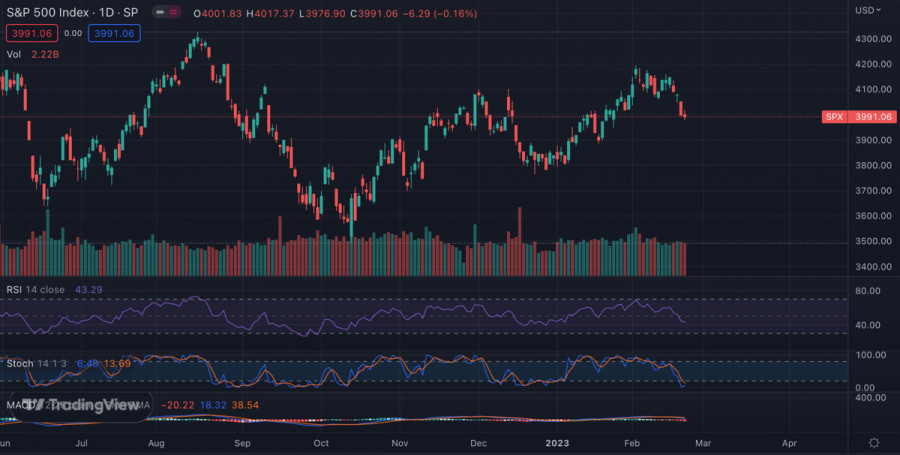Image resolution: width=900 pixels, height=455 pixels.
Task: Click the MACD histogram value −20.22
Action: click(177, 406)
